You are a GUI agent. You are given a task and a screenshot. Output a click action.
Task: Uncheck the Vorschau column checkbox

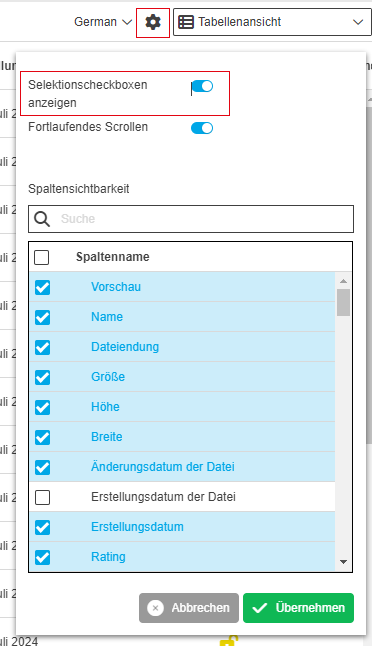[x=42, y=287]
